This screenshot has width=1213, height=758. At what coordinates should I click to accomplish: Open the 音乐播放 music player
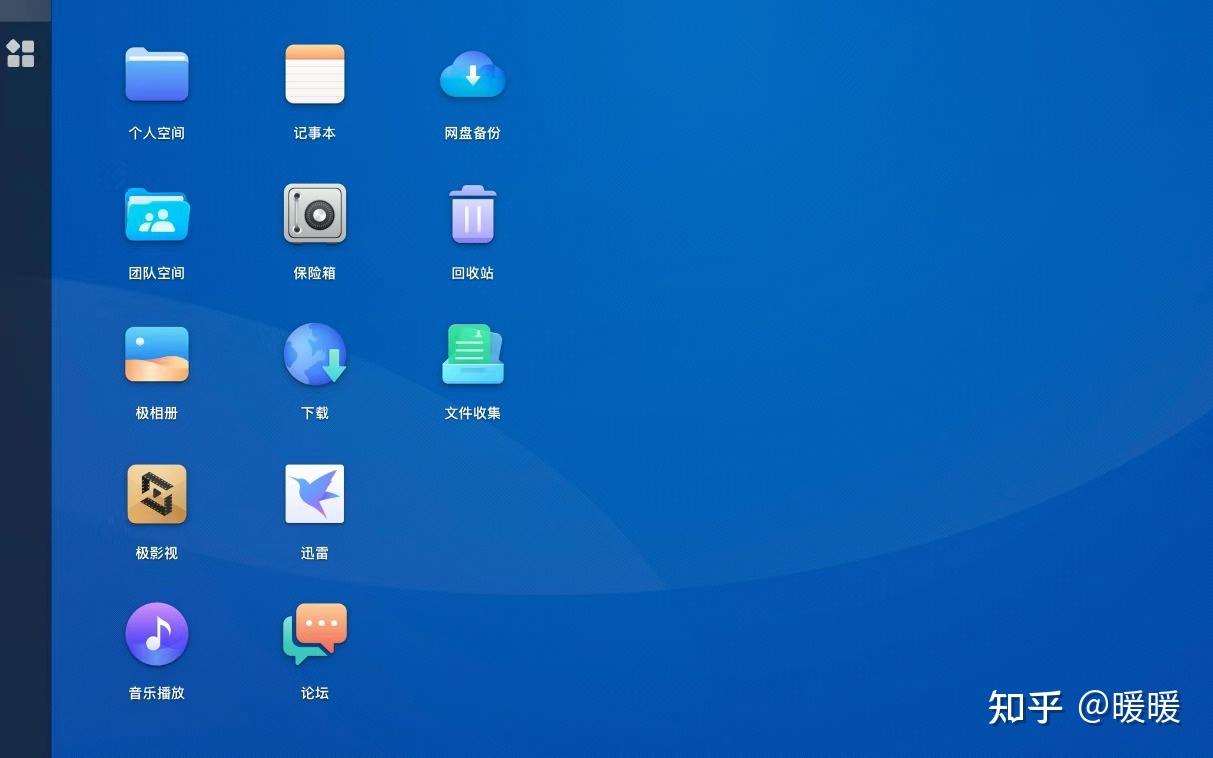coord(156,633)
